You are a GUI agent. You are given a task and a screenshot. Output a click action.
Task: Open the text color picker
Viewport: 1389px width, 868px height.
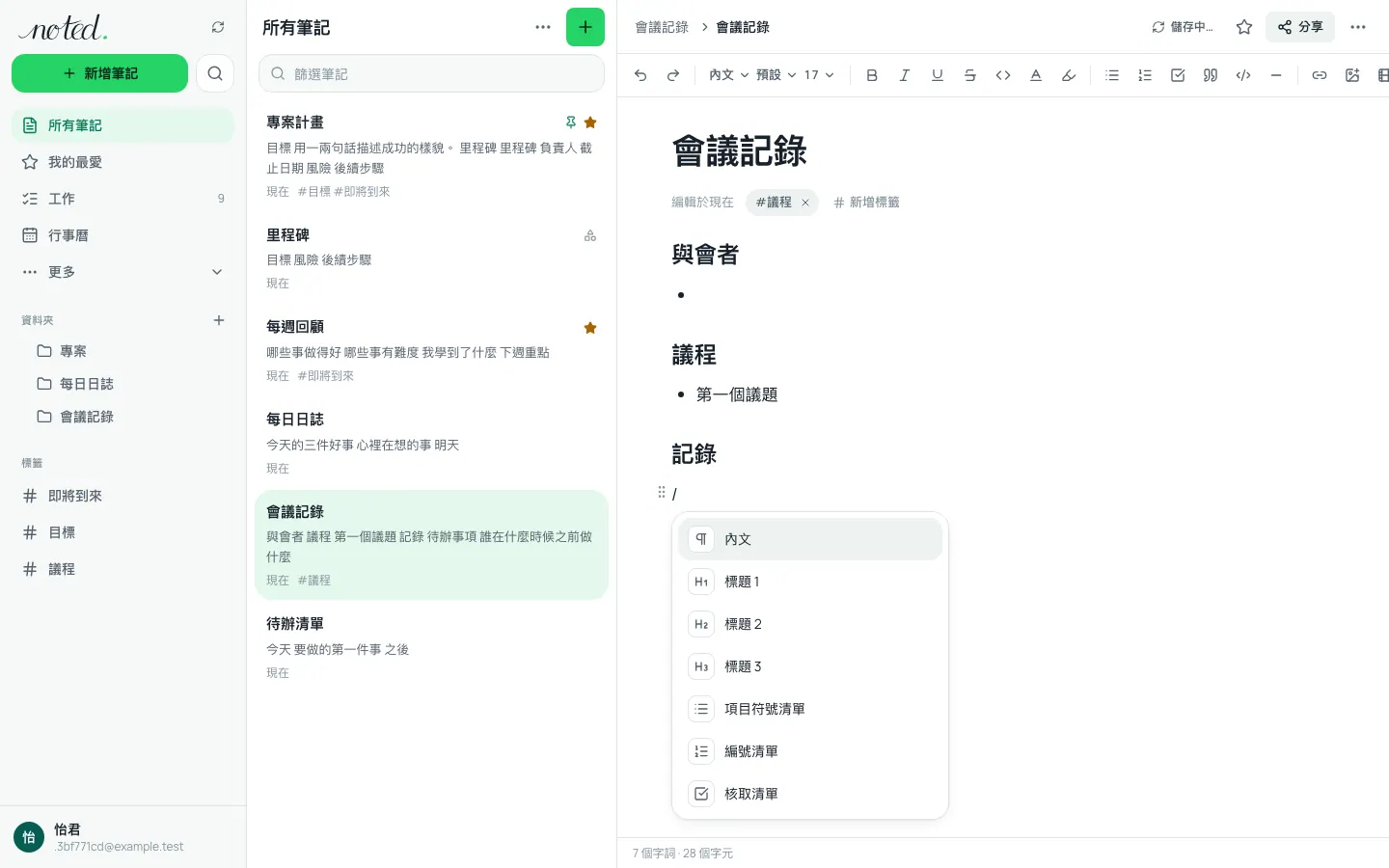coord(1036,75)
